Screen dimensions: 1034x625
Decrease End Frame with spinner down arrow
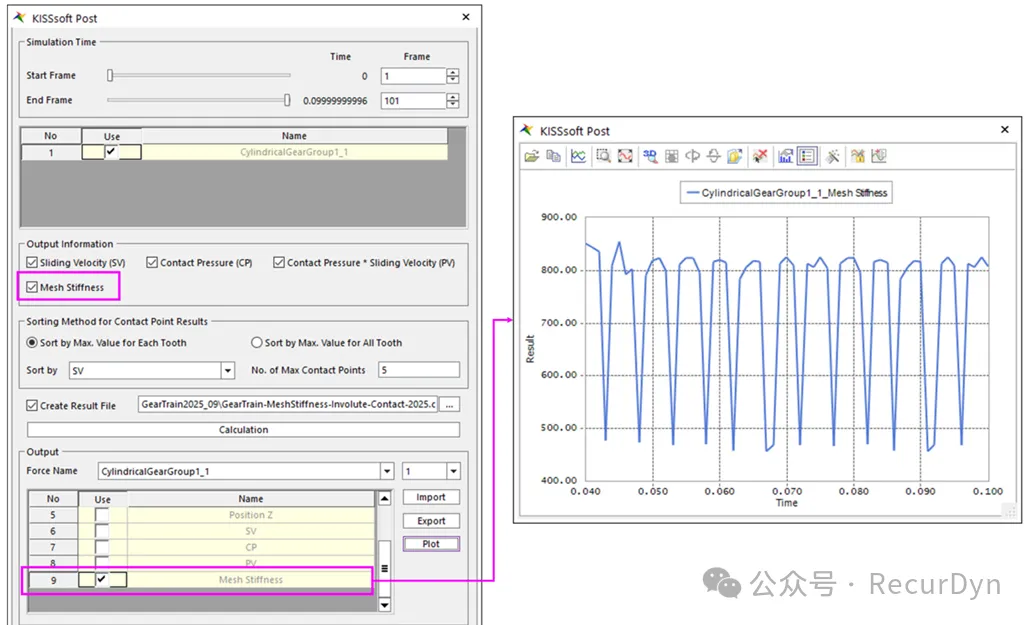452,104
